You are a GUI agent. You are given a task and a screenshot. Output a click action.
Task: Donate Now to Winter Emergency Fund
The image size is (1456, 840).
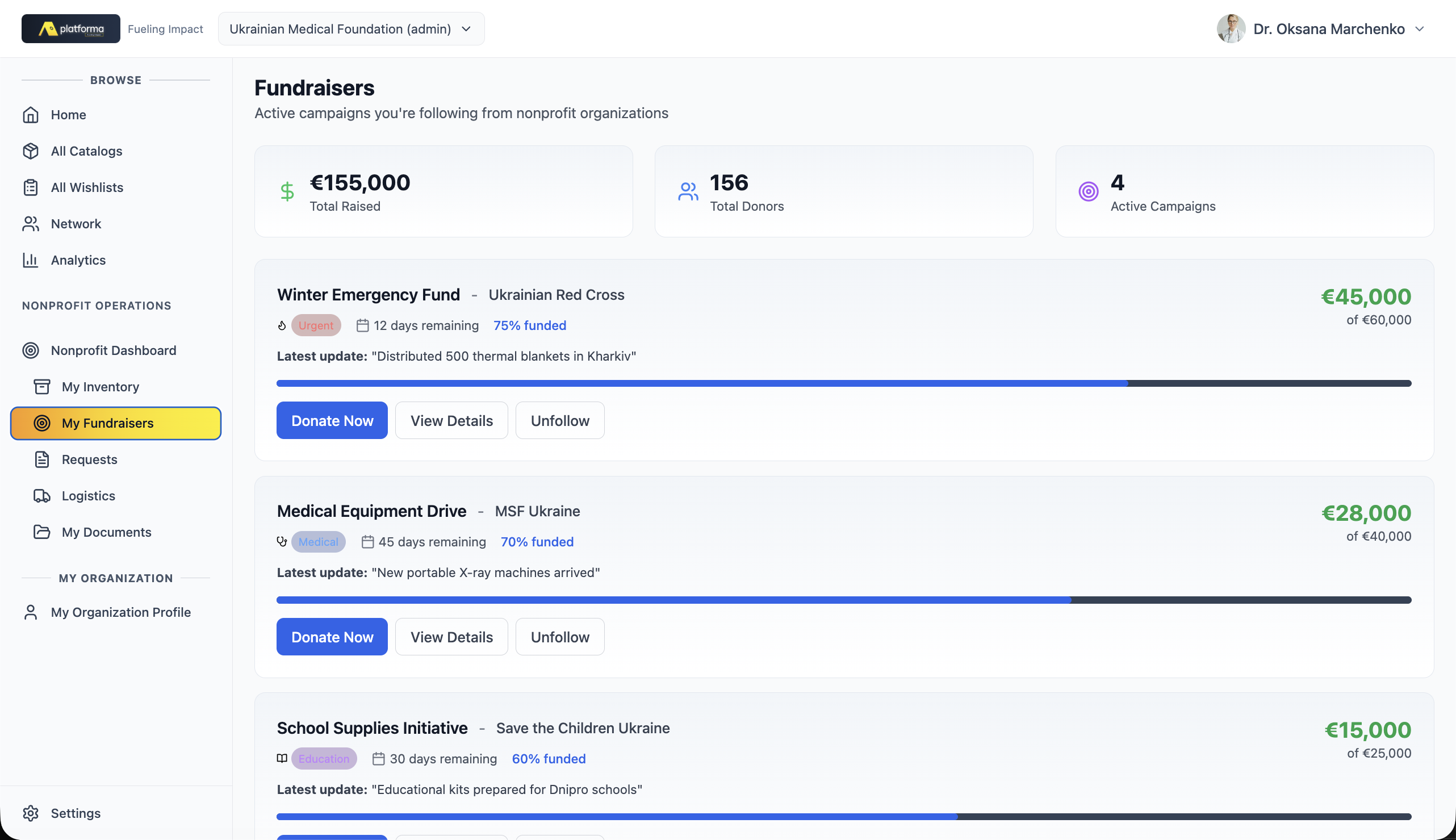(332, 421)
